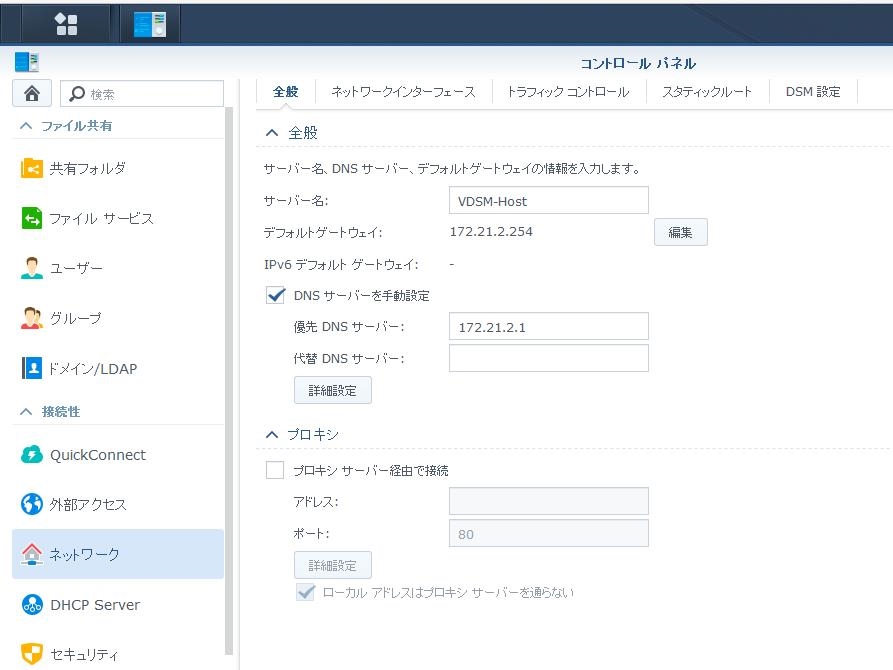The image size is (893, 670).
Task: Go to Control Panel home icon
Action: click(32, 93)
